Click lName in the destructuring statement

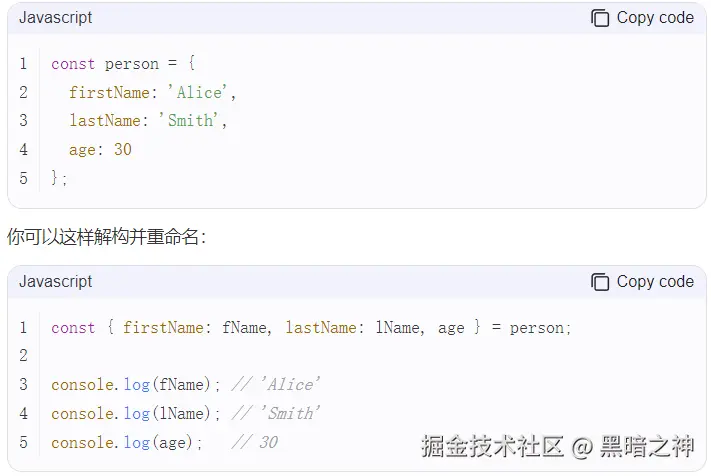tap(397, 327)
